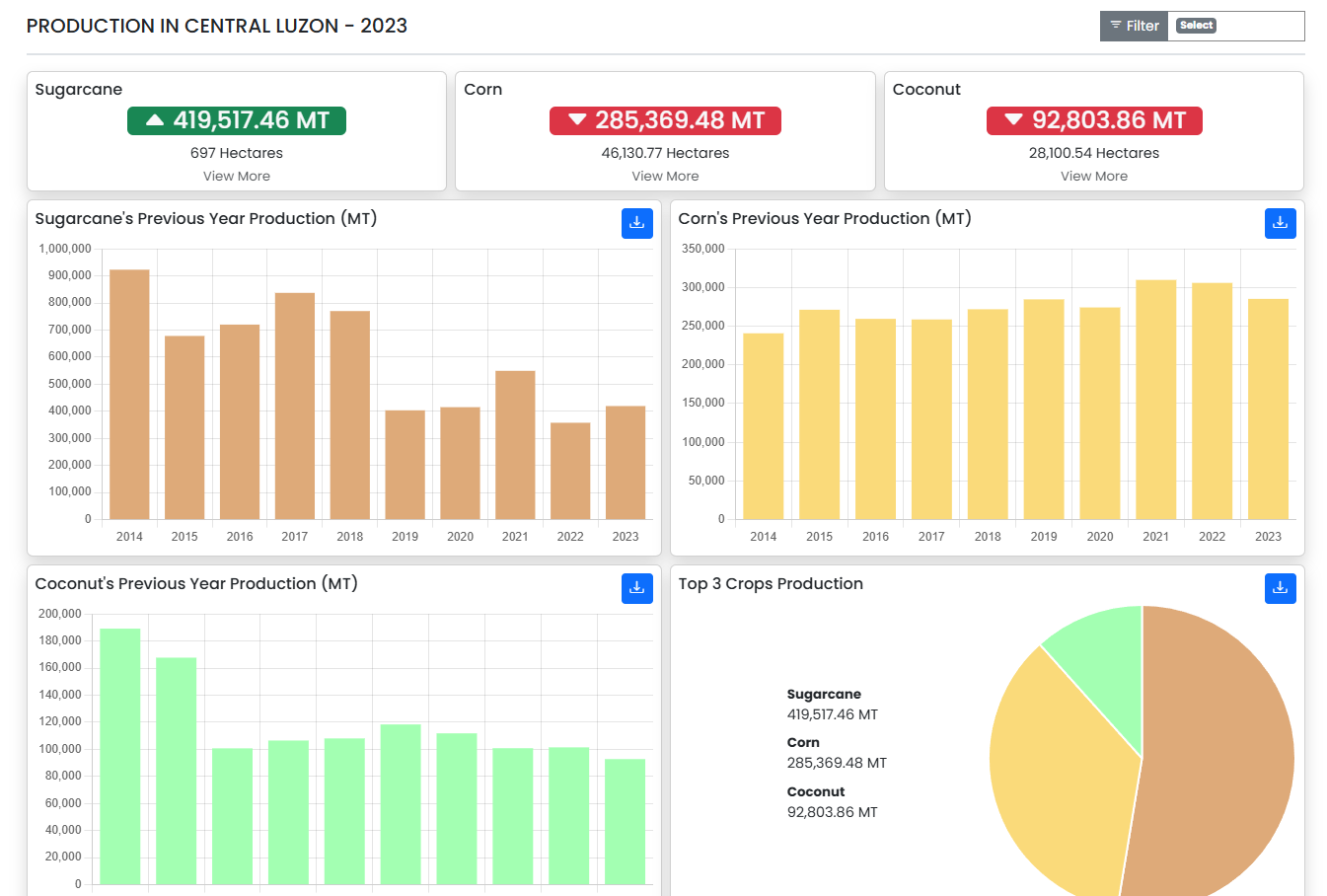Download the Corn previous year production chart
The height and width of the screenshot is (896, 1327).
point(1280,223)
